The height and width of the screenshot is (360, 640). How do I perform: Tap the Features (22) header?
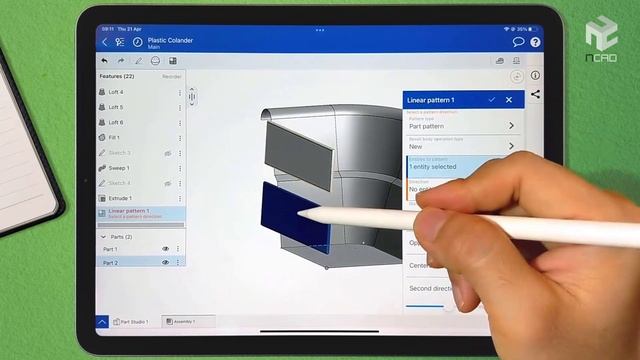click(117, 76)
